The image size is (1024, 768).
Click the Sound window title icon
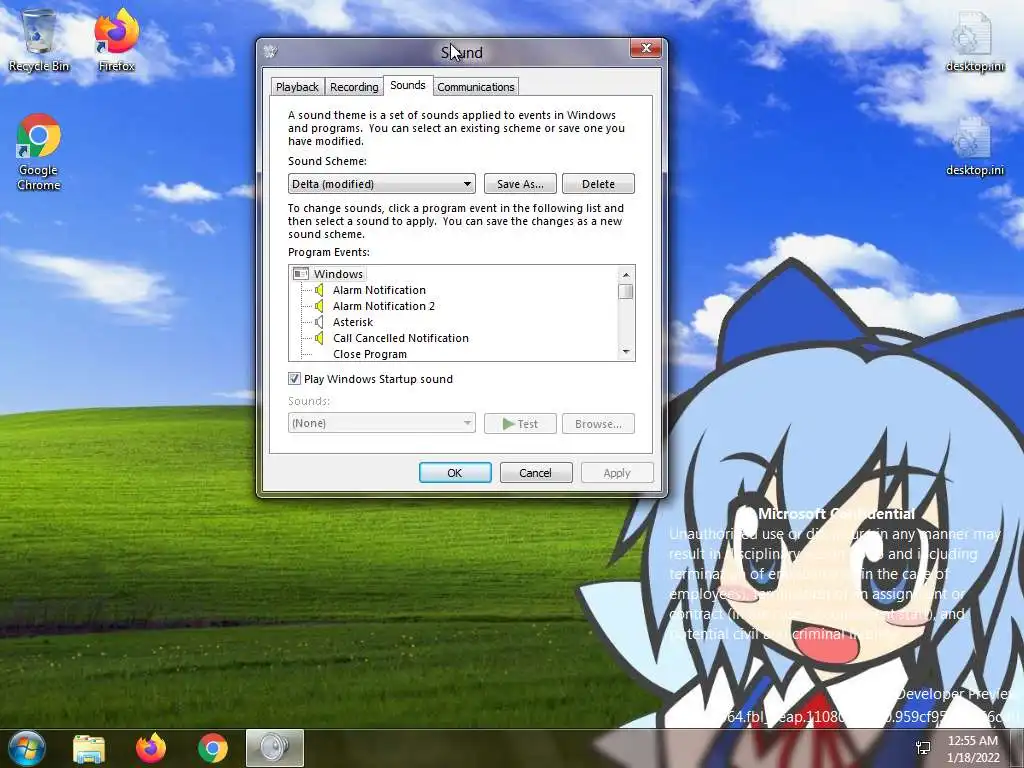point(270,52)
